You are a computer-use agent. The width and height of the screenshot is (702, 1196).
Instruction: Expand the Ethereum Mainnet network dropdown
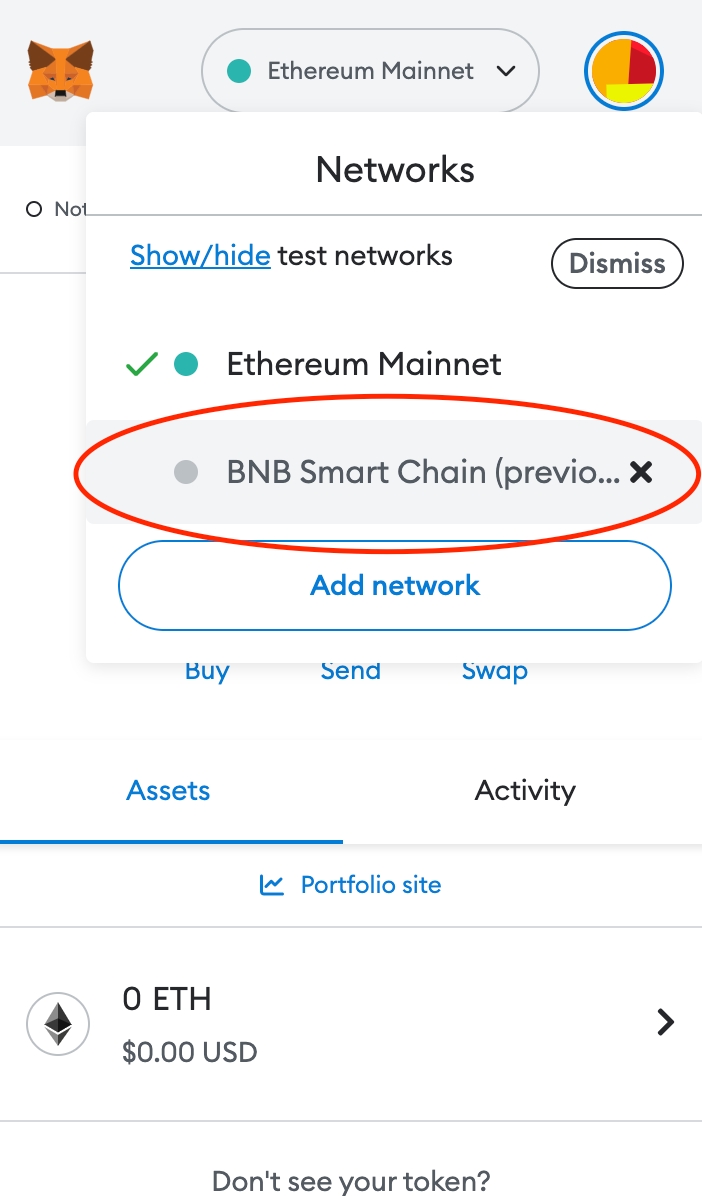pos(371,72)
